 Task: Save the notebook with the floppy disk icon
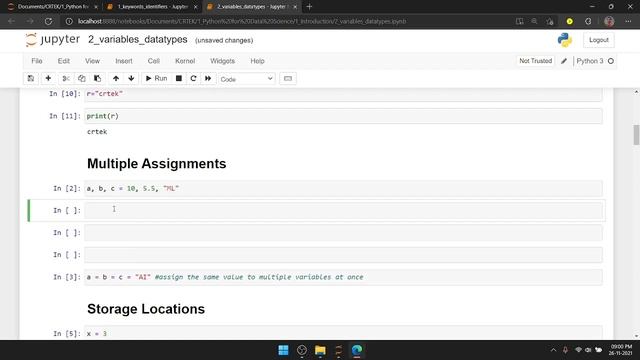tap(31, 78)
